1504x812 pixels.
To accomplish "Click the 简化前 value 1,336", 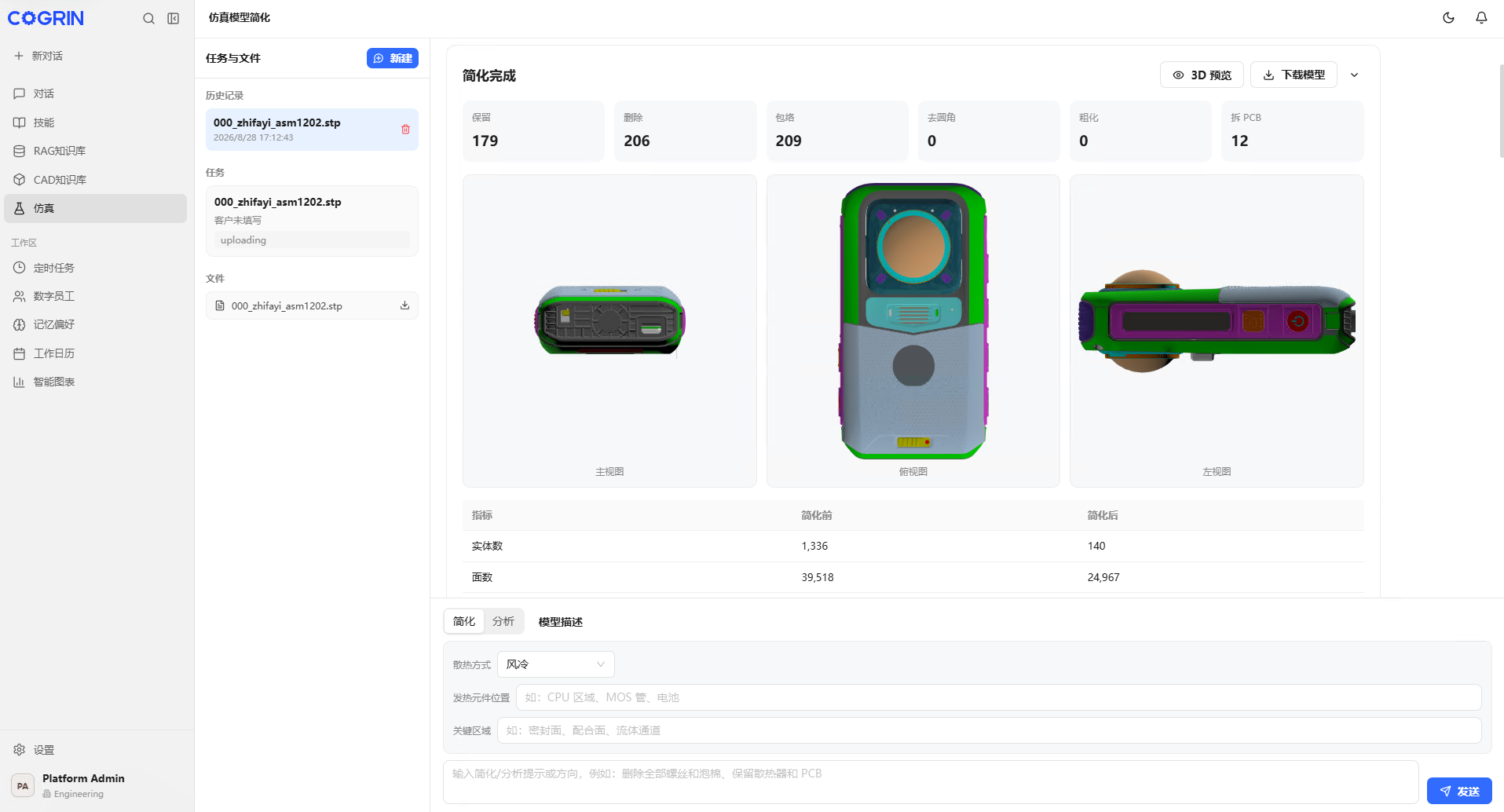I will [x=814, y=546].
